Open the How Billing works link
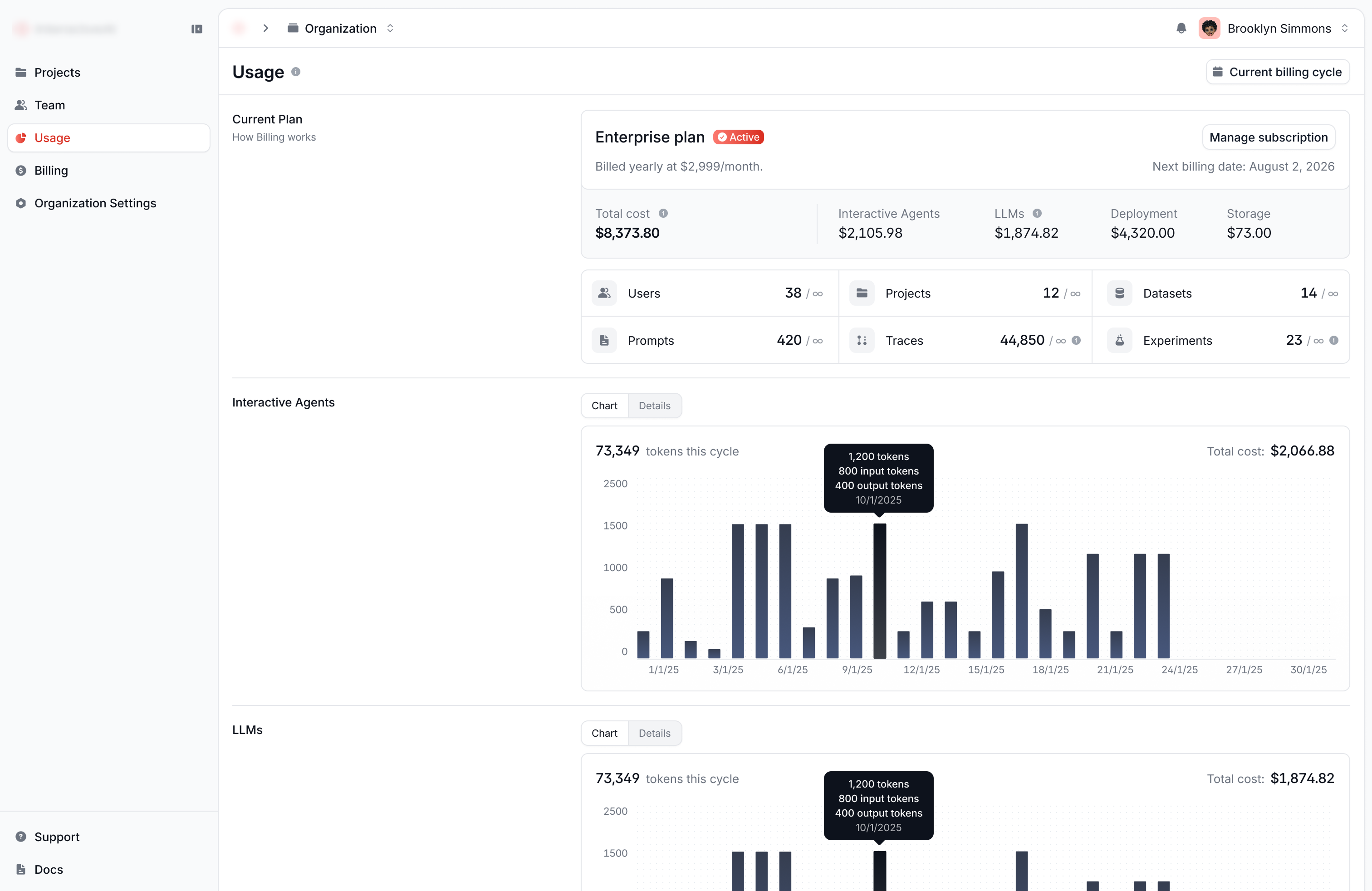This screenshot has height=891, width=1372. pos(274,137)
